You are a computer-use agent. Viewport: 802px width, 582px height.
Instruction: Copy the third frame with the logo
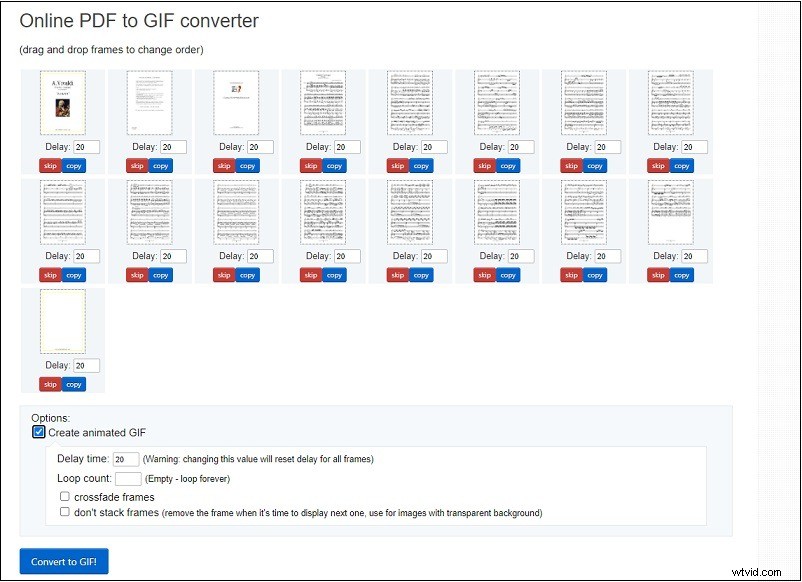tap(248, 165)
